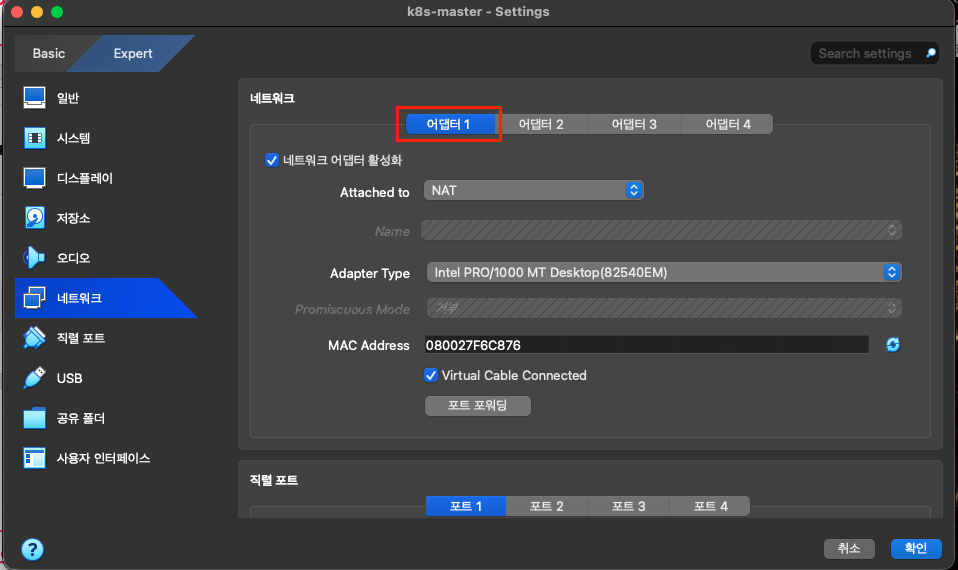
Task: Click the 공유 폴더 sidebar label
Action: (x=81, y=418)
